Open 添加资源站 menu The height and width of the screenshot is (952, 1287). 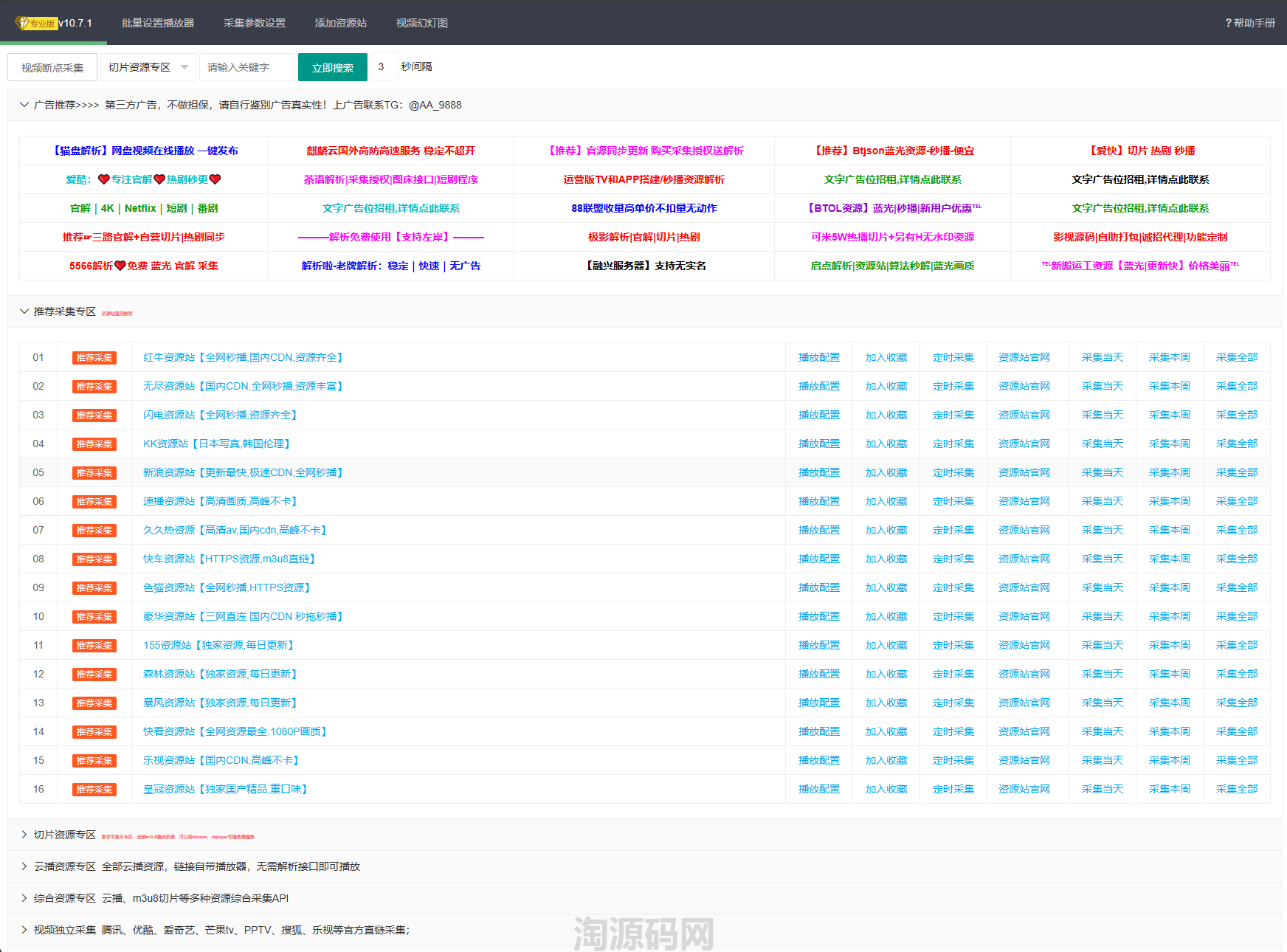click(341, 23)
